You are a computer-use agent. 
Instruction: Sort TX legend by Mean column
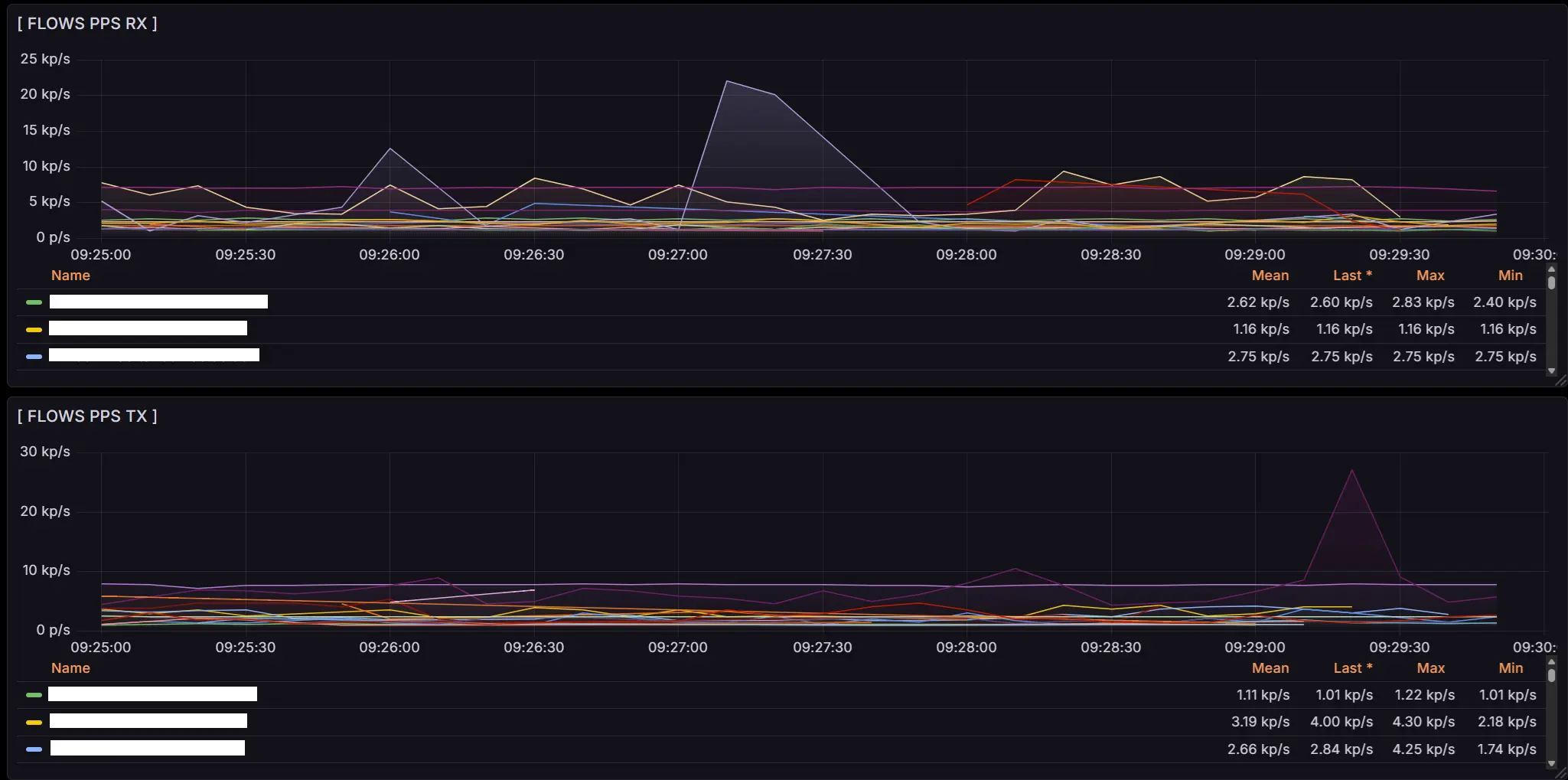tap(1270, 668)
